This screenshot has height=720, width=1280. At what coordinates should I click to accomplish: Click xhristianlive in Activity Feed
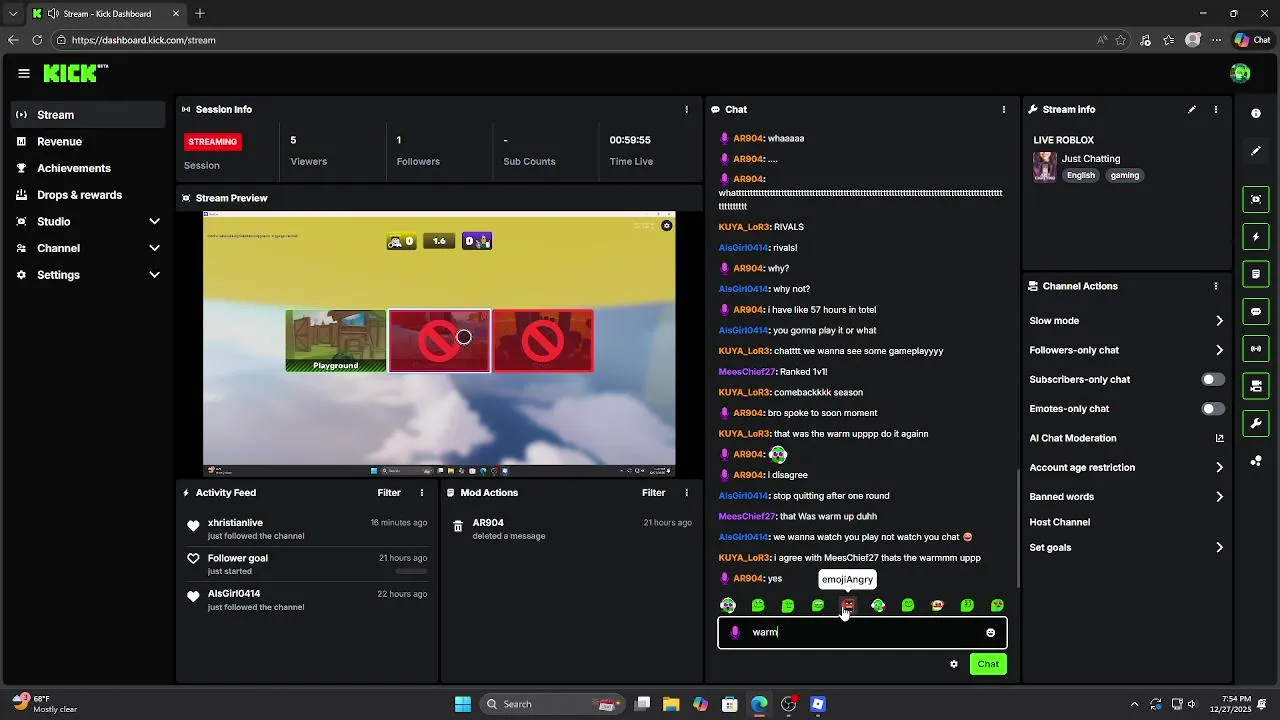pyautogui.click(x=235, y=523)
